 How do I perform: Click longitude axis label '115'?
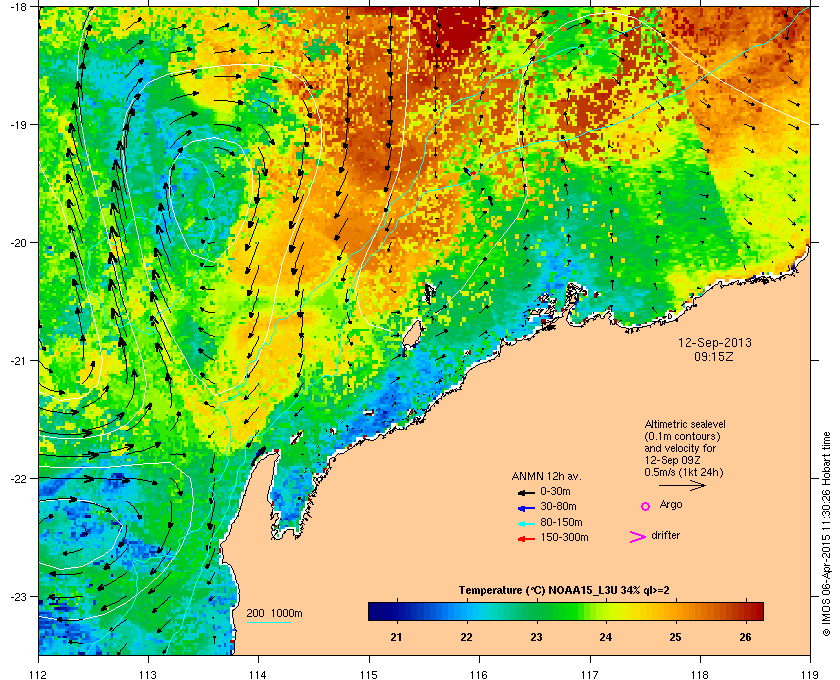click(369, 674)
